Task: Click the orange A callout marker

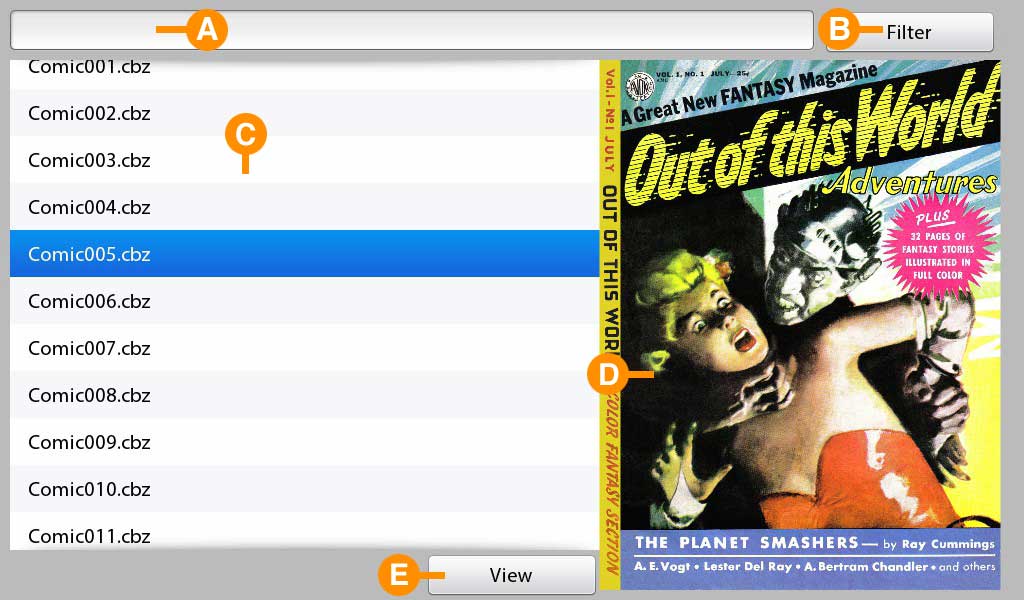Action: [x=206, y=29]
